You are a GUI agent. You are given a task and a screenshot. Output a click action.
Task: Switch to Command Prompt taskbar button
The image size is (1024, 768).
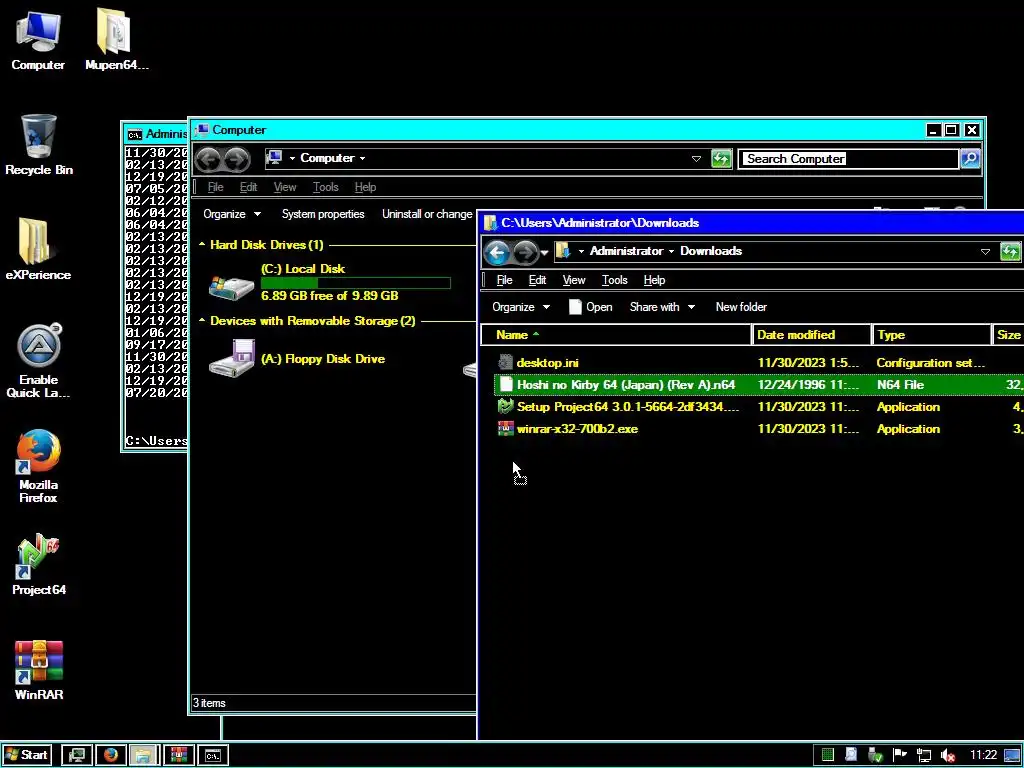point(213,755)
